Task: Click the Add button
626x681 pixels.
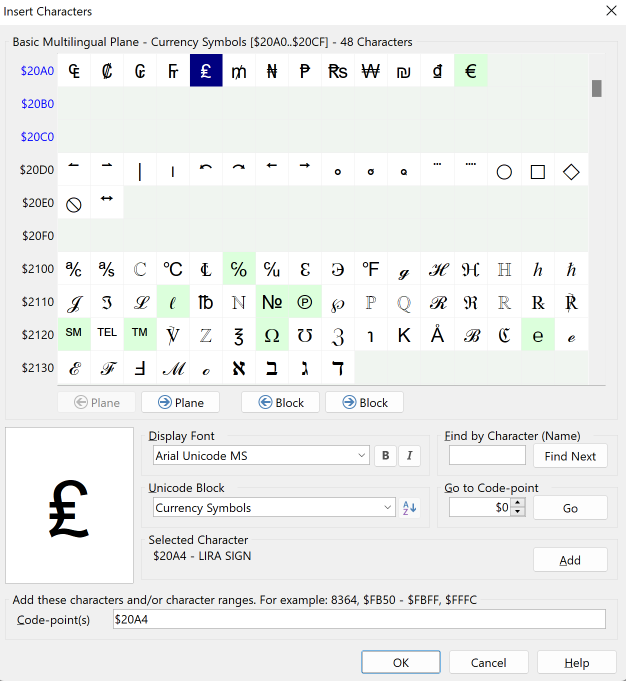Action: [570, 560]
